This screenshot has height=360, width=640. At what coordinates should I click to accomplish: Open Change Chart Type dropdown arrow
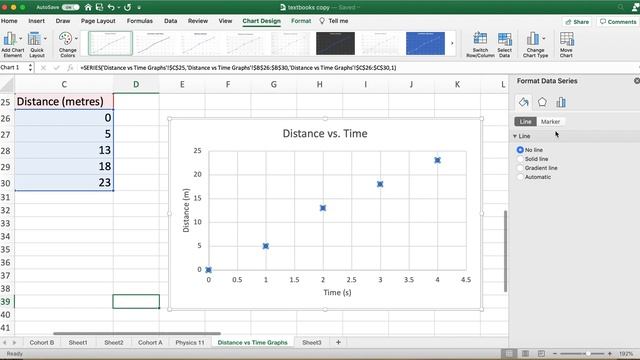click(544, 38)
